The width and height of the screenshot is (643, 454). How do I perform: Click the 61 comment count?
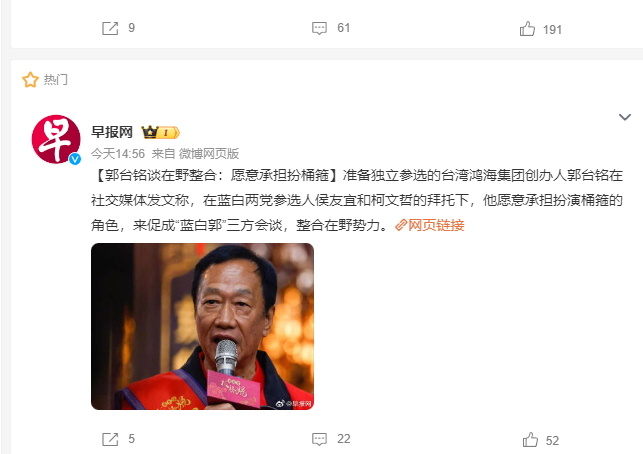pyautogui.click(x=343, y=28)
